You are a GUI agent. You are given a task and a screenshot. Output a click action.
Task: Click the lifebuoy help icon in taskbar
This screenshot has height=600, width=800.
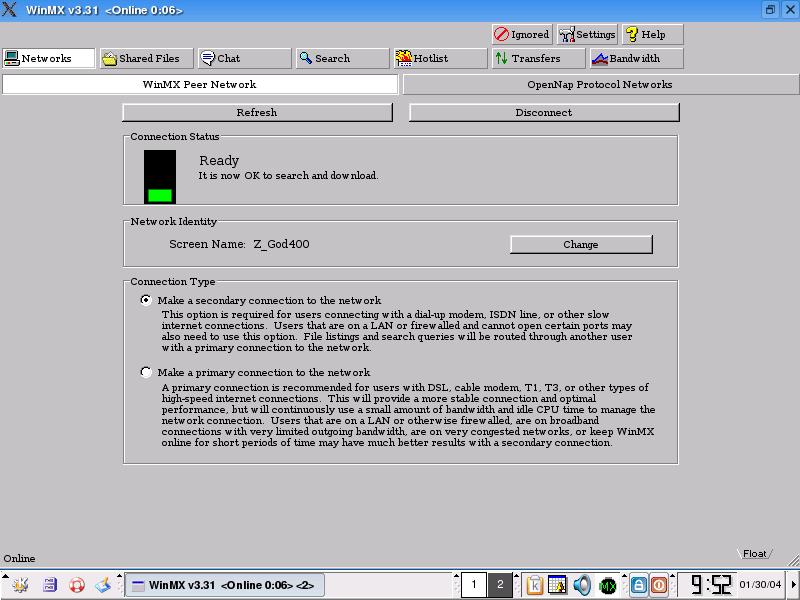coord(77,585)
